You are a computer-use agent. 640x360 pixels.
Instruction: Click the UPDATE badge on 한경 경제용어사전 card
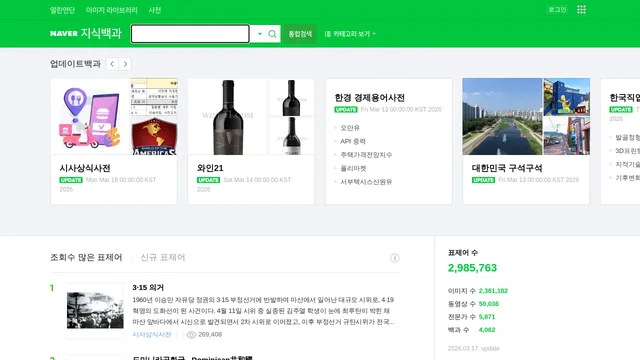tap(346, 109)
